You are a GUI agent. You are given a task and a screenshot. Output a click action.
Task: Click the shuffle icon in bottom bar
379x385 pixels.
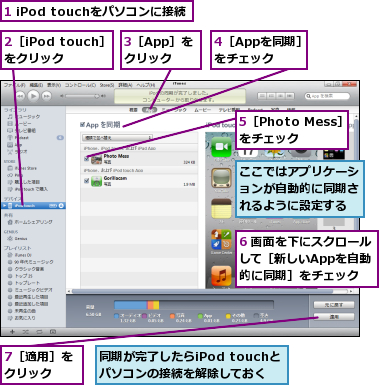pos(26,332)
